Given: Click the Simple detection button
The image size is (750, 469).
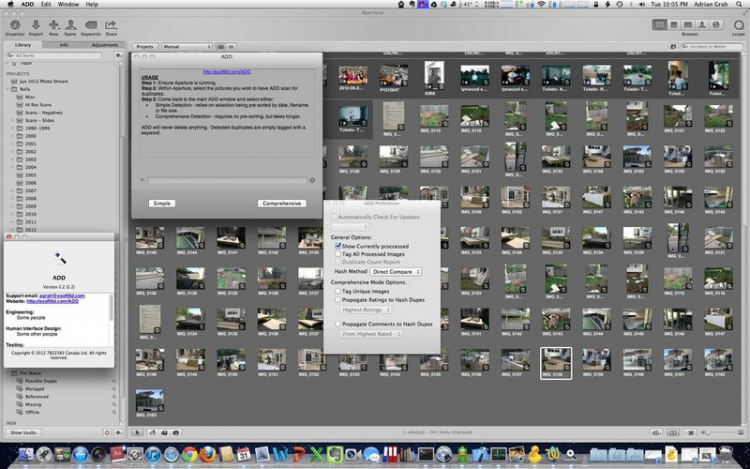Looking at the screenshot, I should 162,203.
